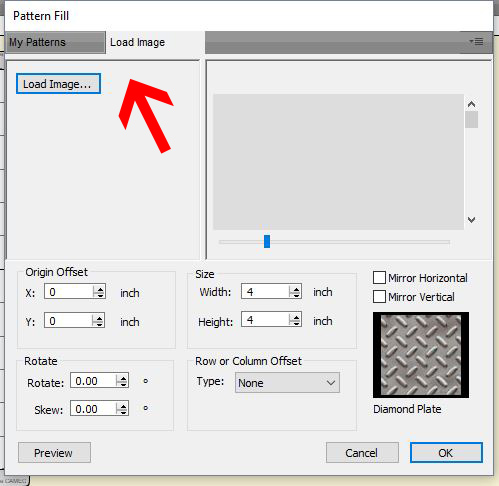Enable the Mirror Vertical checkbox
This screenshot has width=499, height=486.
(x=379, y=296)
